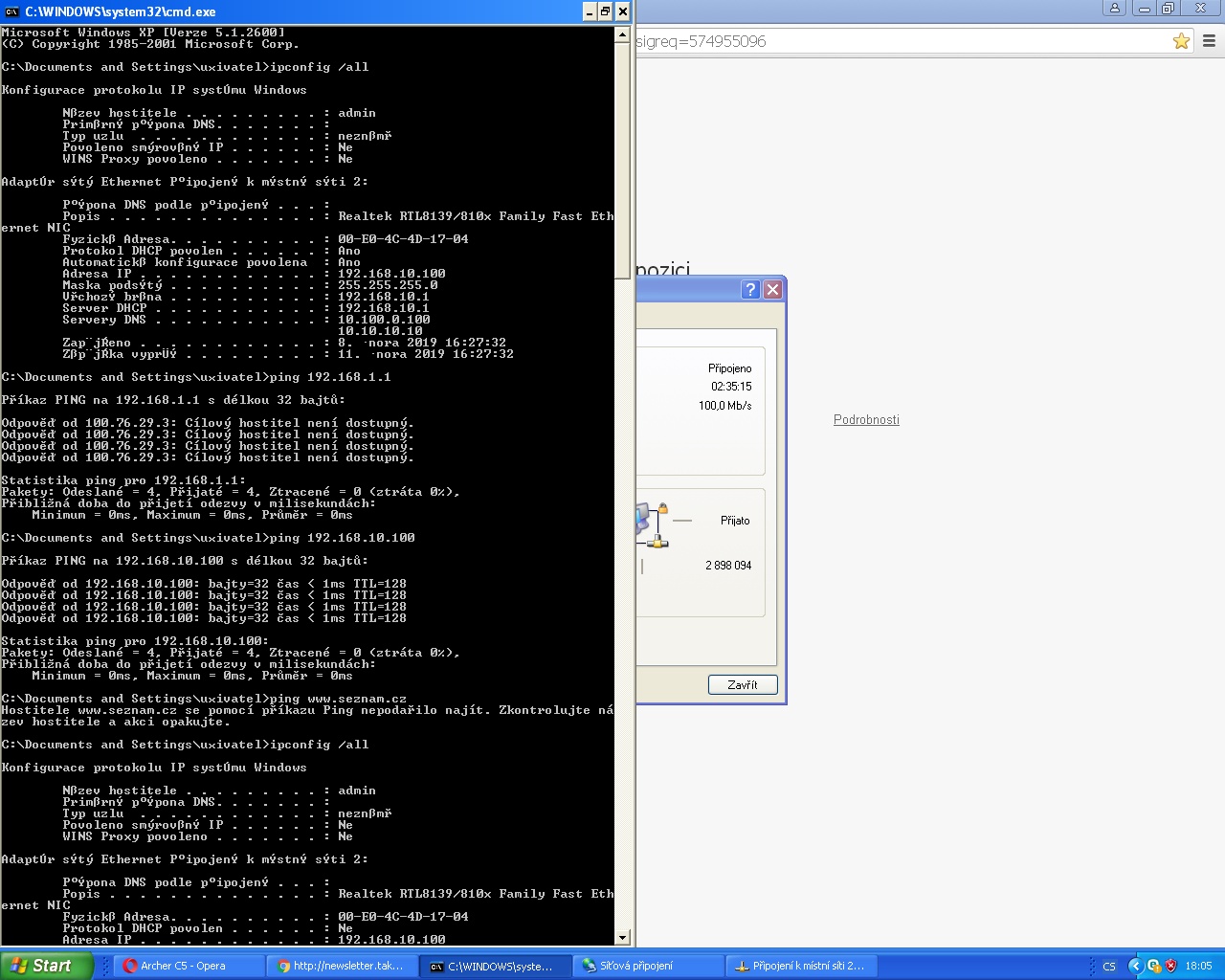Click the bookmark star in the address bar
Viewport: 1225px width, 980px height.
pyautogui.click(x=1181, y=41)
